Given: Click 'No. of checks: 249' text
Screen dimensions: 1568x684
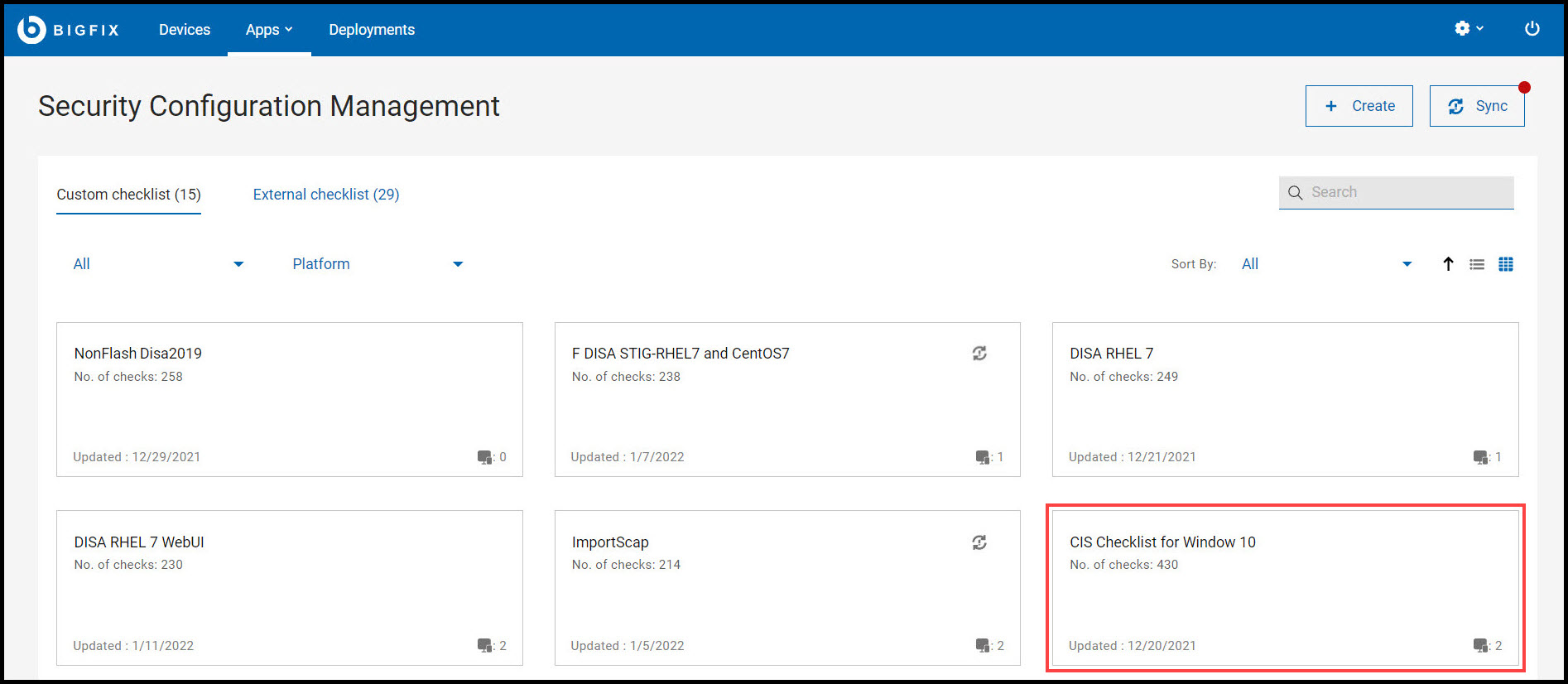Looking at the screenshot, I should (1123, 377).
